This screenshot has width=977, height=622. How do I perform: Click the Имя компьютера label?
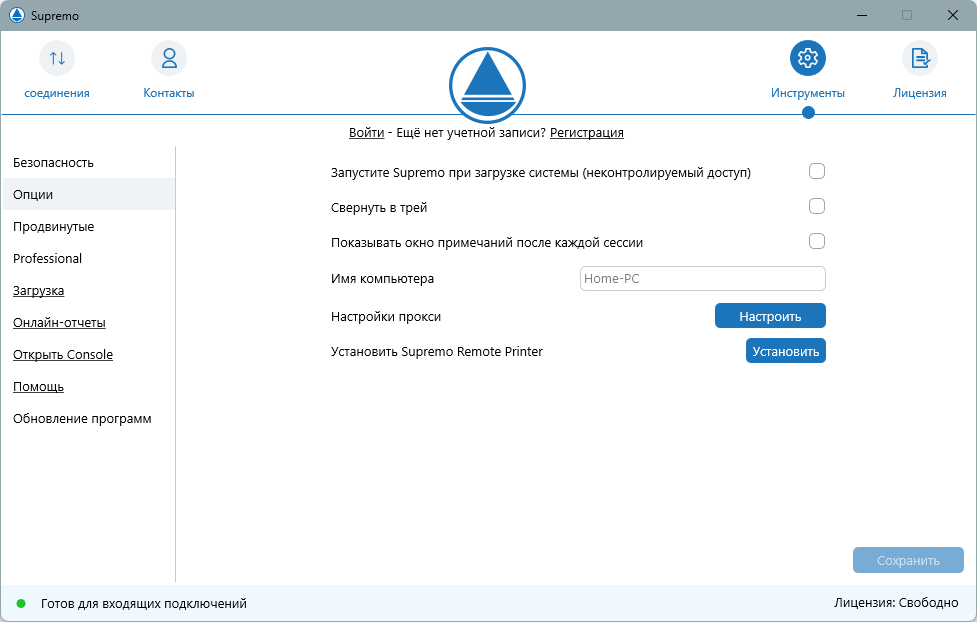382,279
